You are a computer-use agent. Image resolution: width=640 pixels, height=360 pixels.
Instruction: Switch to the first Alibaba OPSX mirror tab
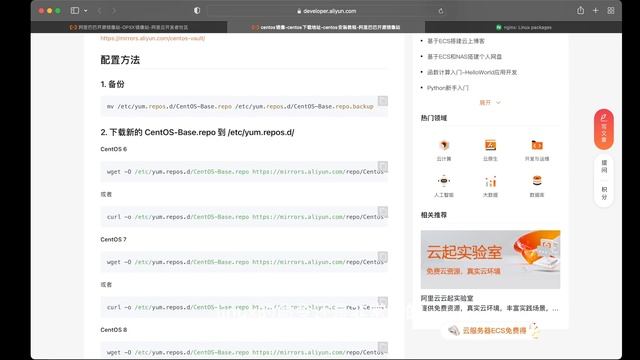(x=129, y=27)
